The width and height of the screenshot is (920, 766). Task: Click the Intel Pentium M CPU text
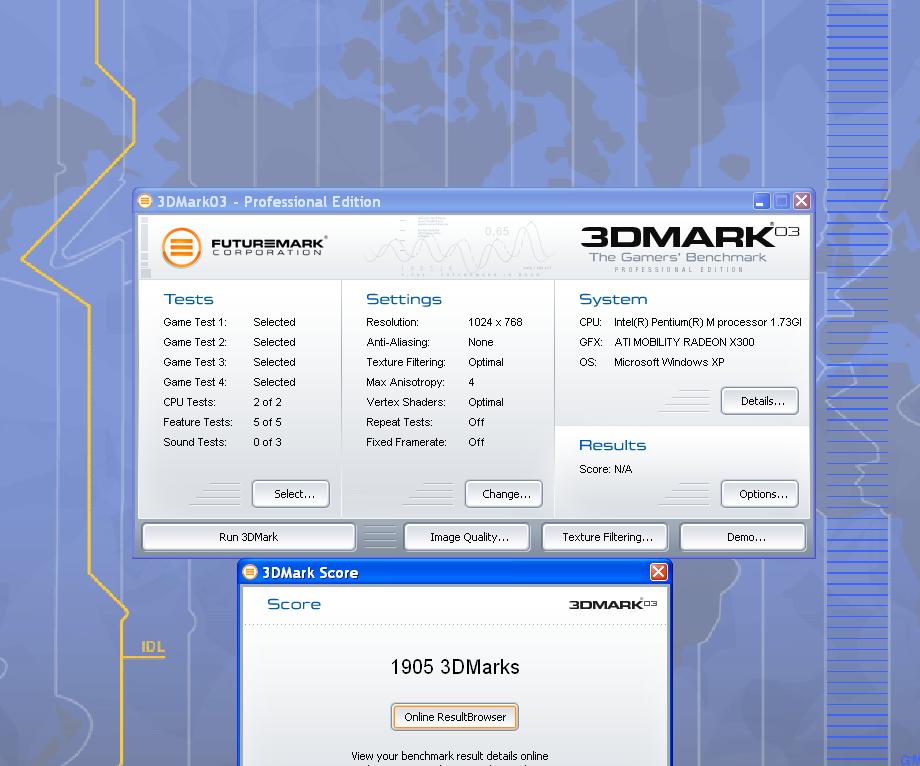(708, 322)
